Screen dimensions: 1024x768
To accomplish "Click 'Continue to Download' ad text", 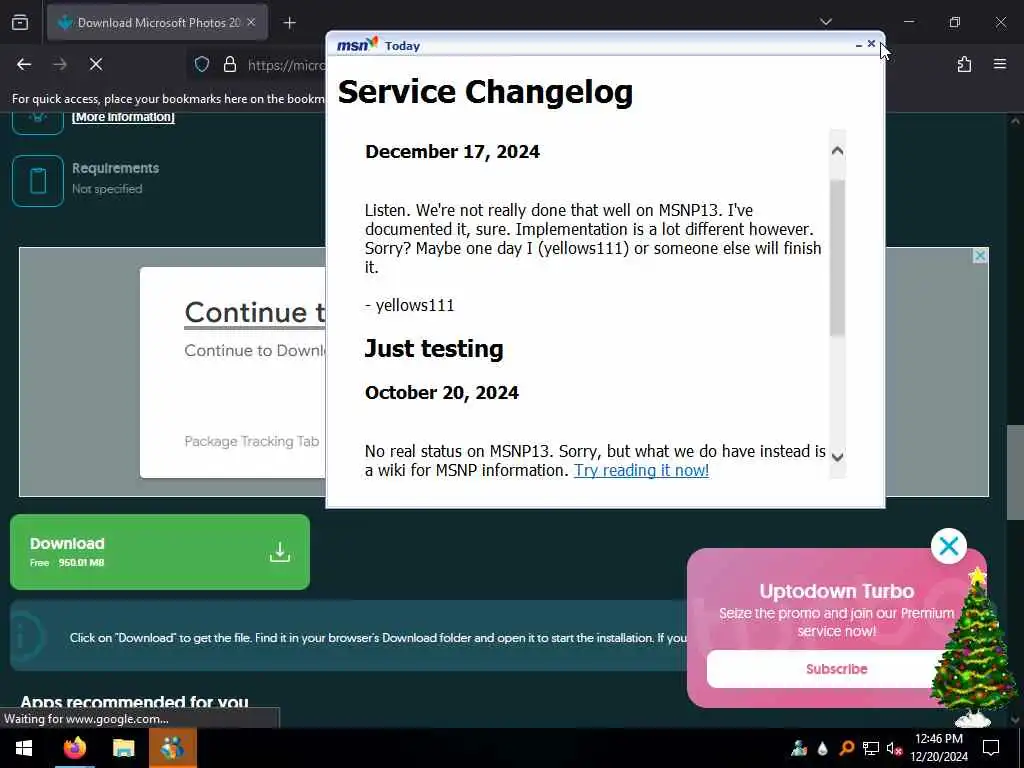I will (x=255, y=351).
